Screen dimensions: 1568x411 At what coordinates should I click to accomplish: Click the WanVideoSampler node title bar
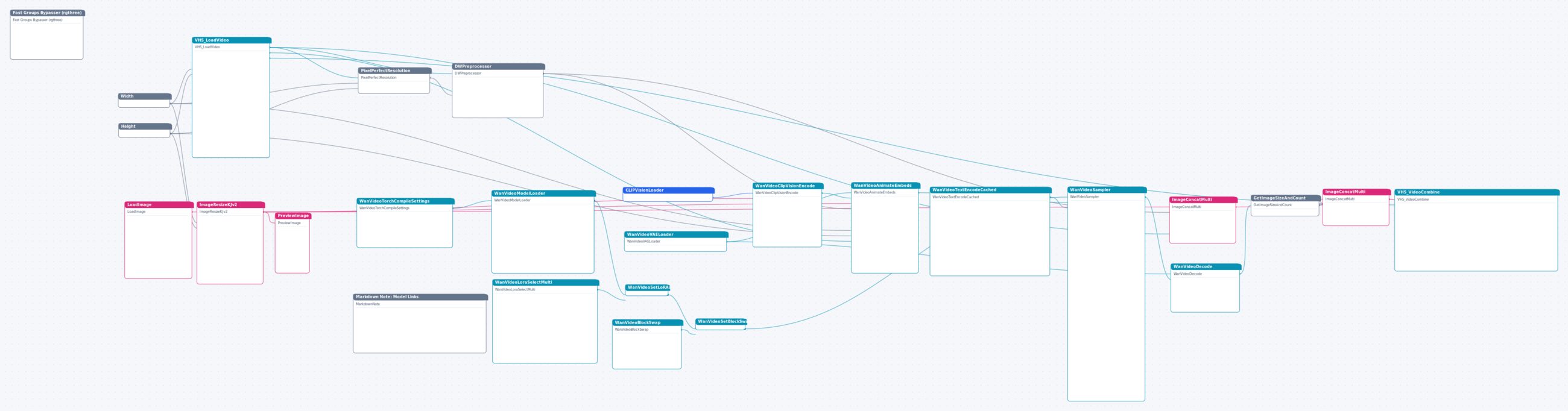pyautogui.click(x=1107, y=190)
